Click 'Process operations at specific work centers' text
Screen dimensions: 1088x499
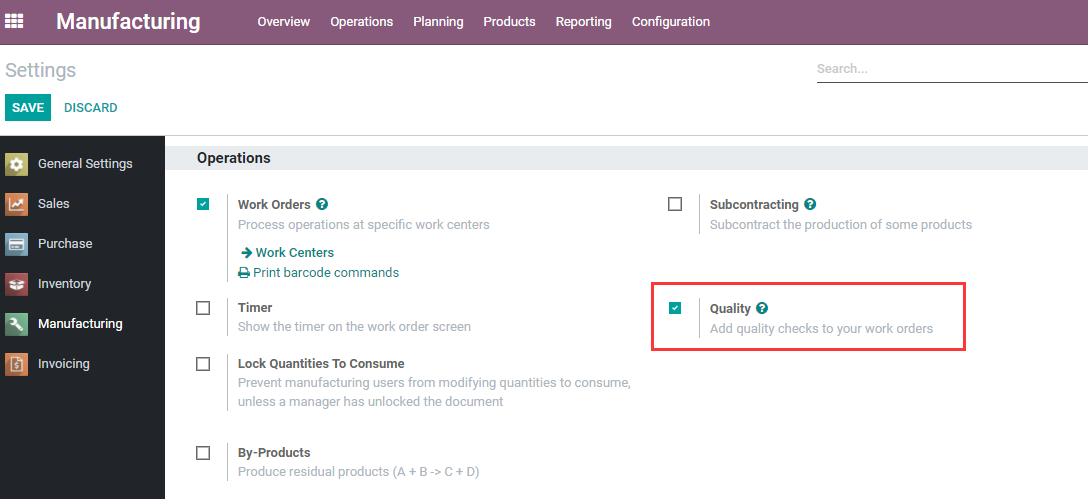364,225
